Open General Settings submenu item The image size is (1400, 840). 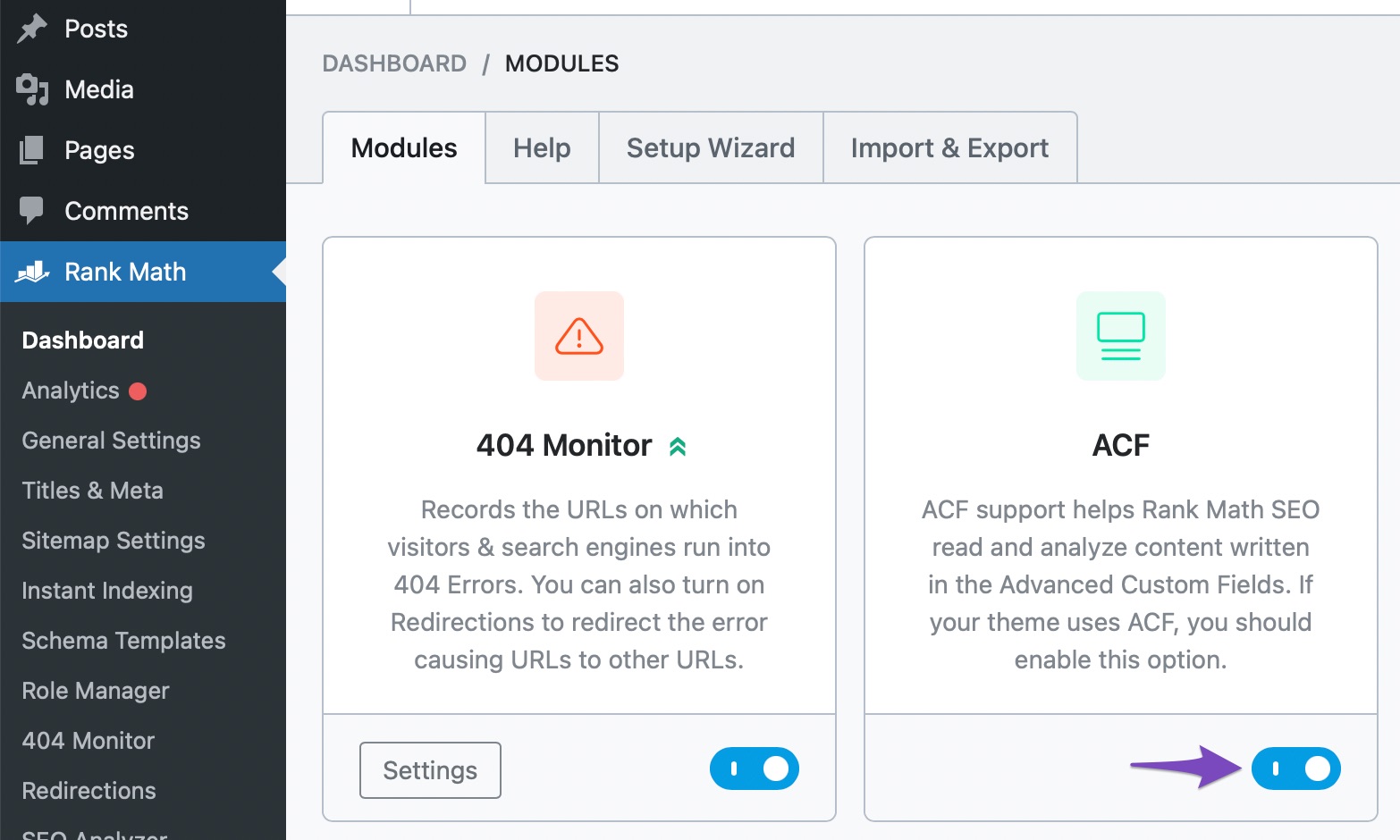click(x=111, y=441)
